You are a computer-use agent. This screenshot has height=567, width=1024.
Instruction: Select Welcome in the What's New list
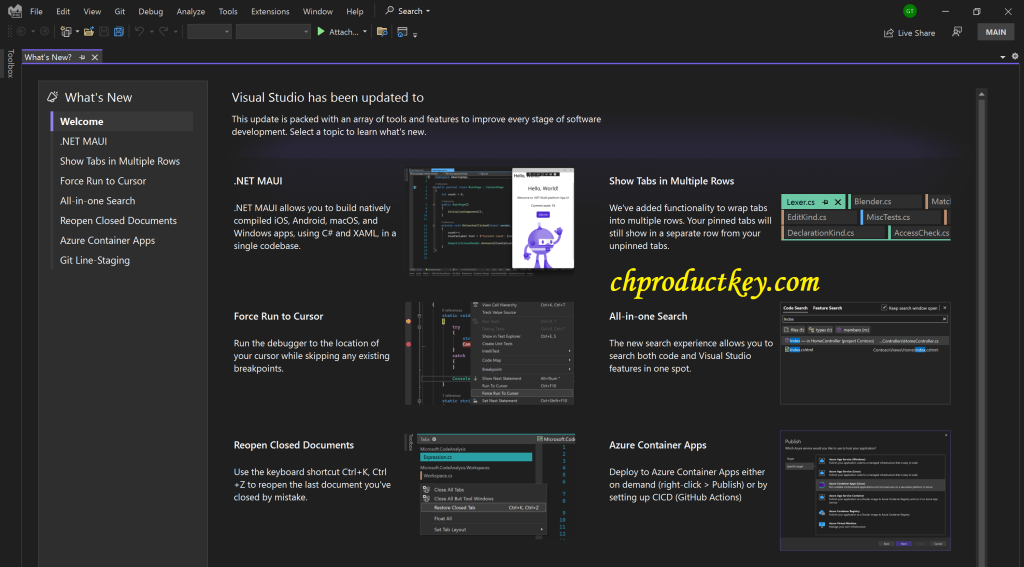click(122, 122)
